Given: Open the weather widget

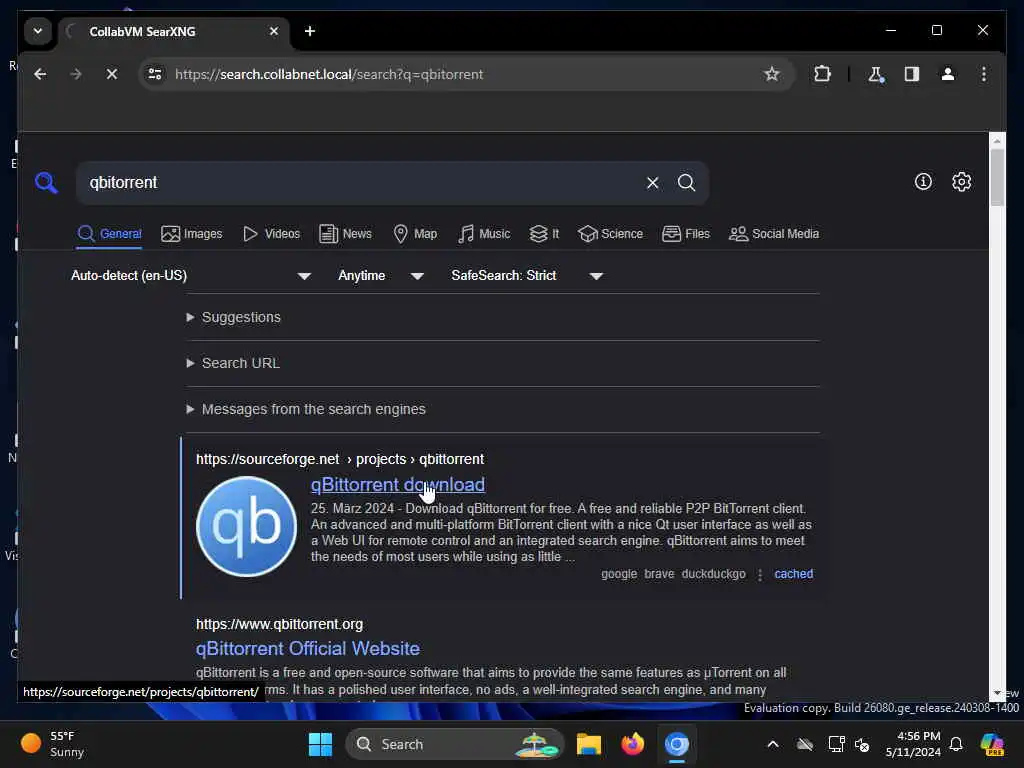Looking at the screenshot, I should (x=52, y=744).
